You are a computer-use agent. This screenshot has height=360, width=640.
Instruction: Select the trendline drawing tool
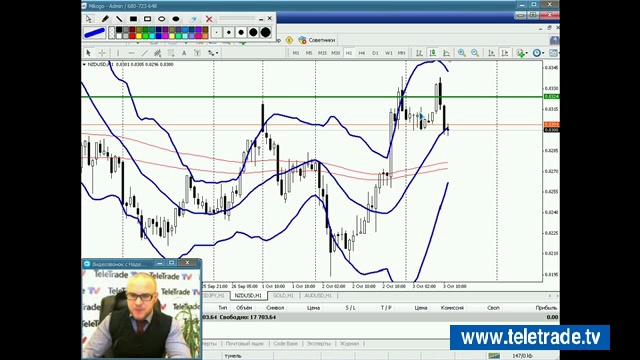(145, 53)
